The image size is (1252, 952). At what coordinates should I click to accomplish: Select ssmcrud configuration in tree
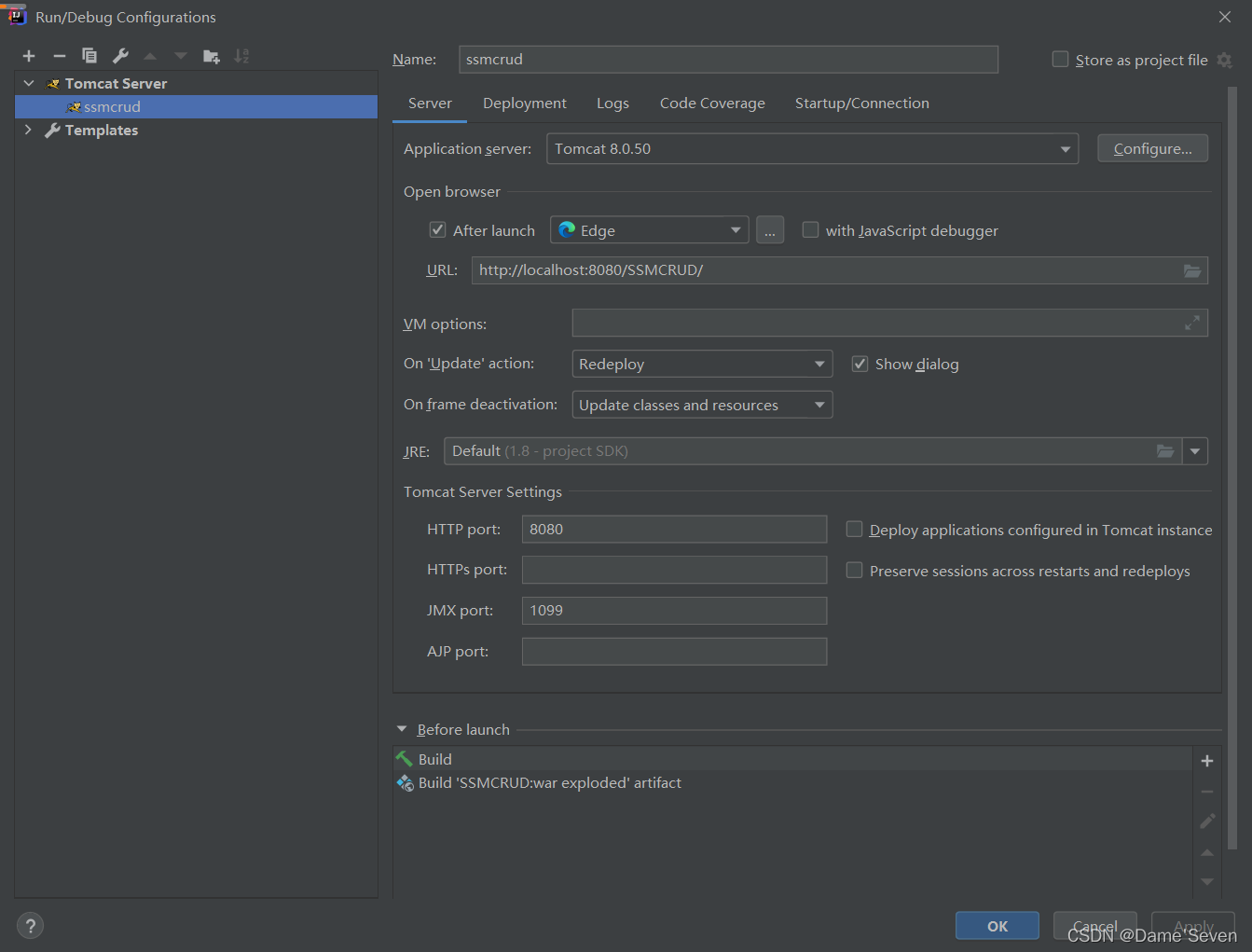(197, 106)
